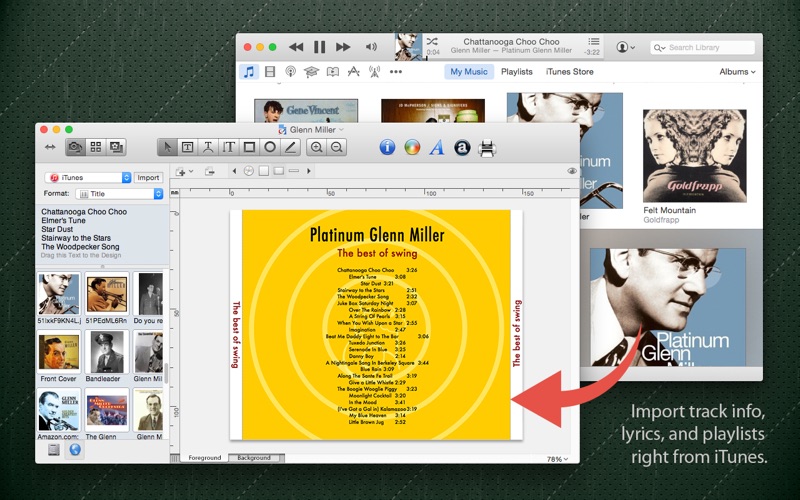Open the Format Title dropdown
The image size is (800, 500).
click(x=119, y=194)
